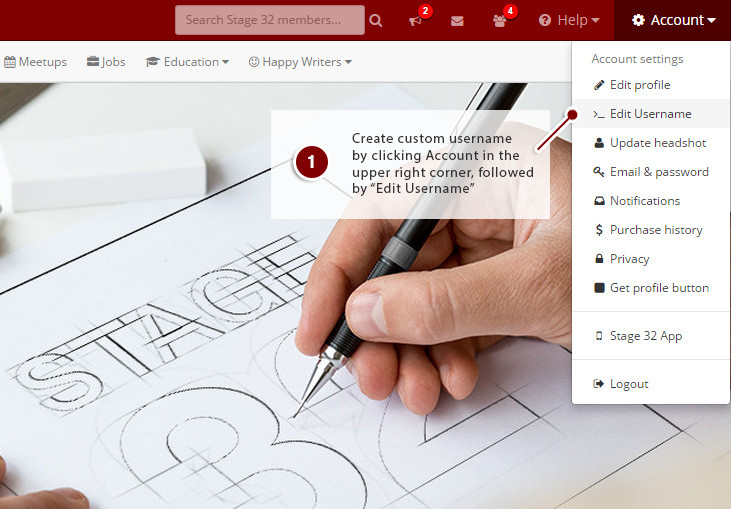The height and width of the screenshot is (509, 731).
Task: Focus the Search Stage 32 members field
Action: click(x=270, y=20)
